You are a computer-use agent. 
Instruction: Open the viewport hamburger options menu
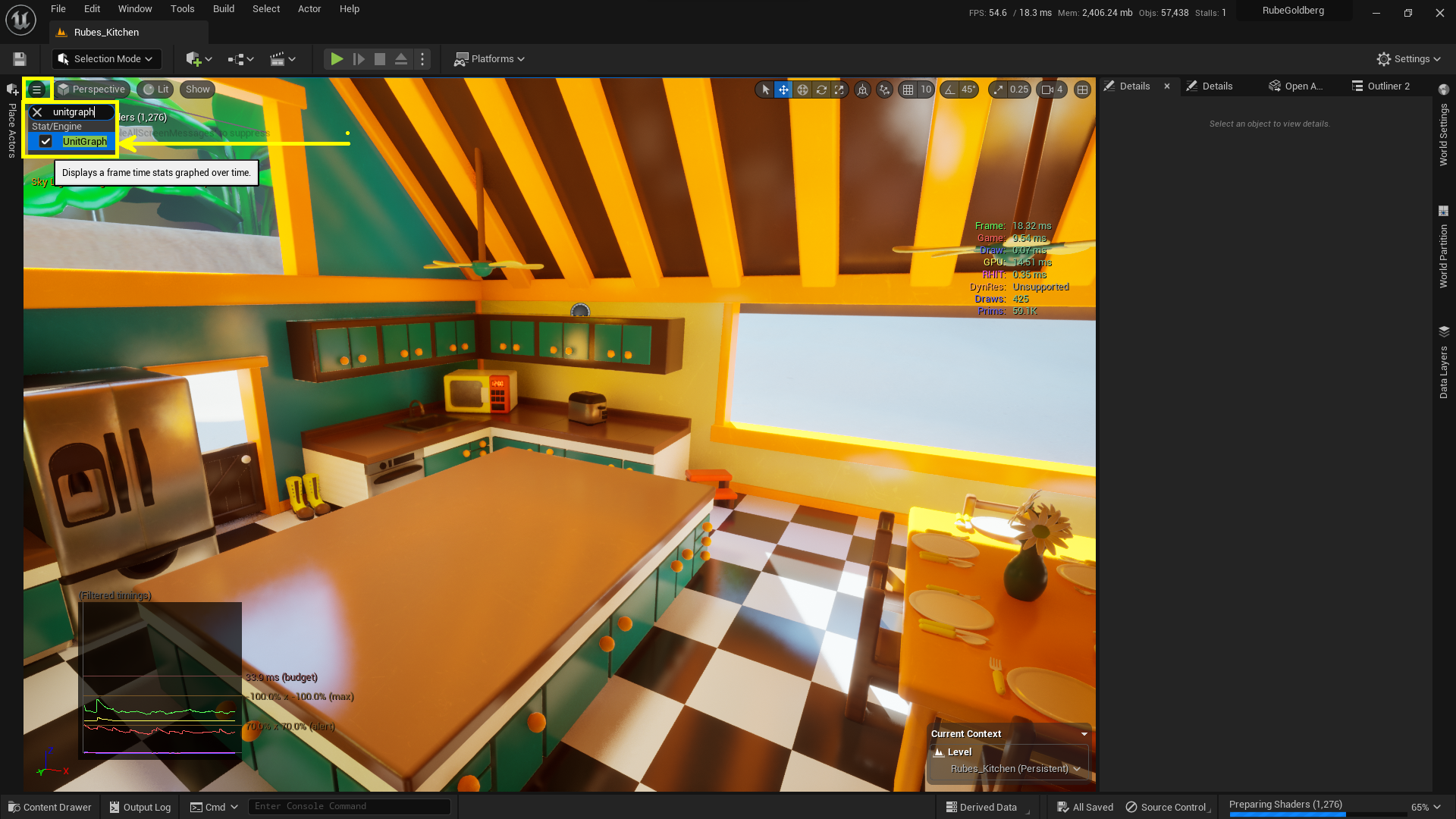pos(36,89)
